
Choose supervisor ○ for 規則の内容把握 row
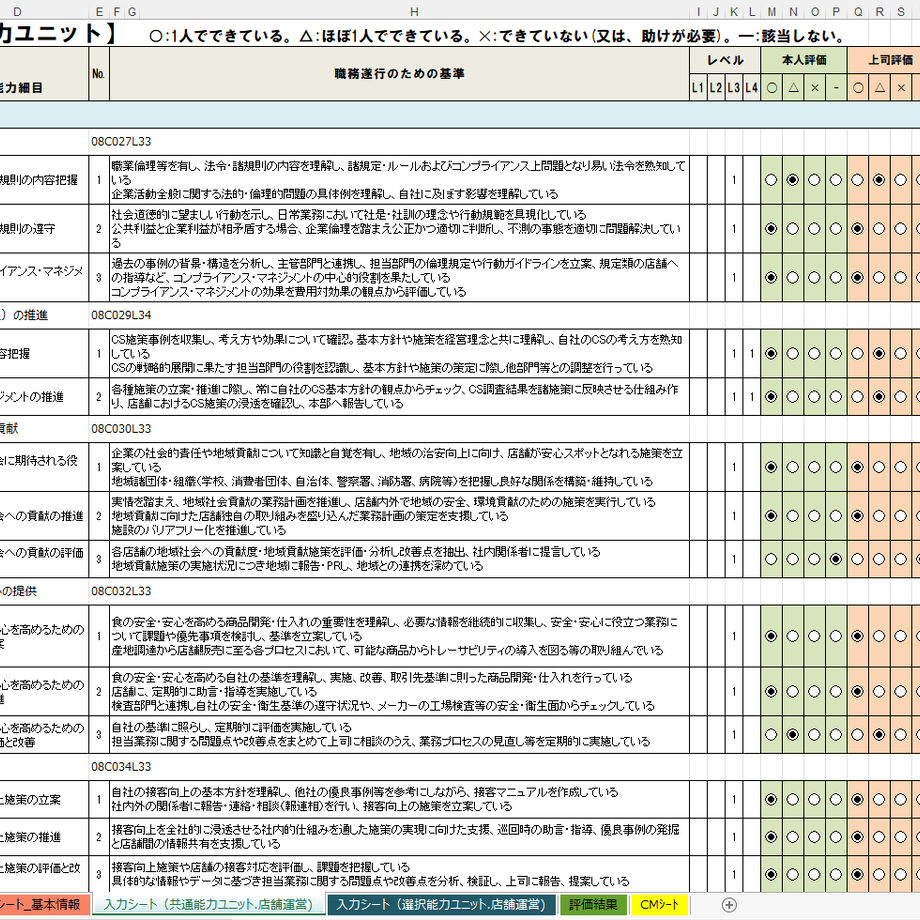coord(857,180)
